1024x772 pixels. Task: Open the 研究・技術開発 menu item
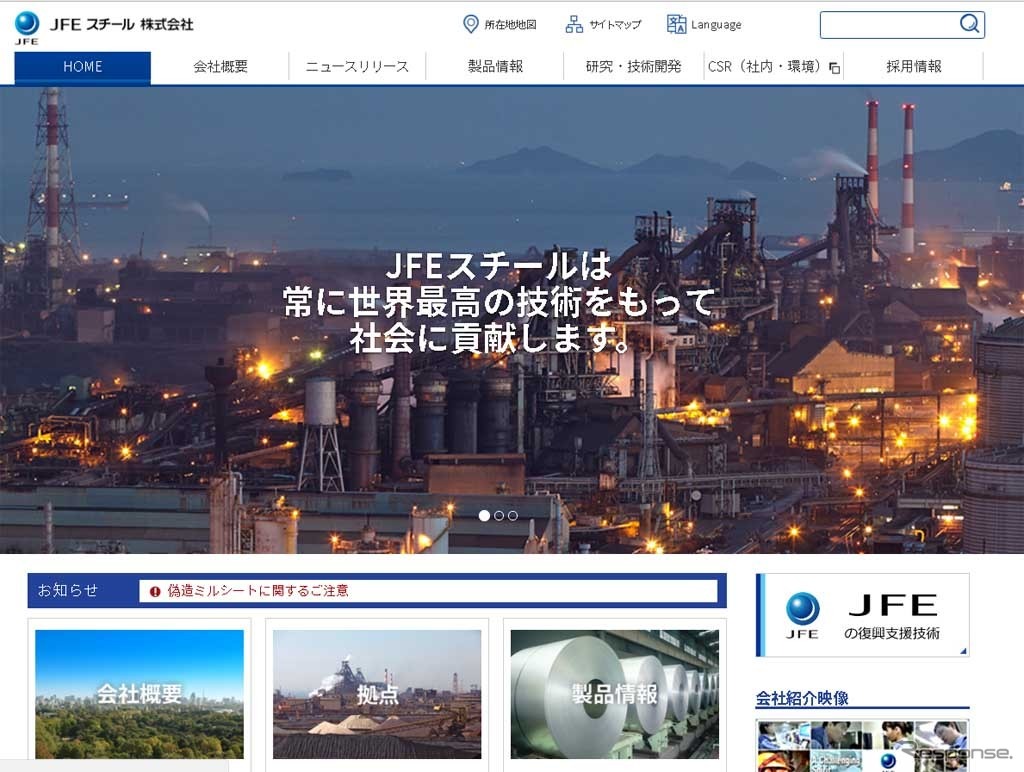(x=633, y=67)
